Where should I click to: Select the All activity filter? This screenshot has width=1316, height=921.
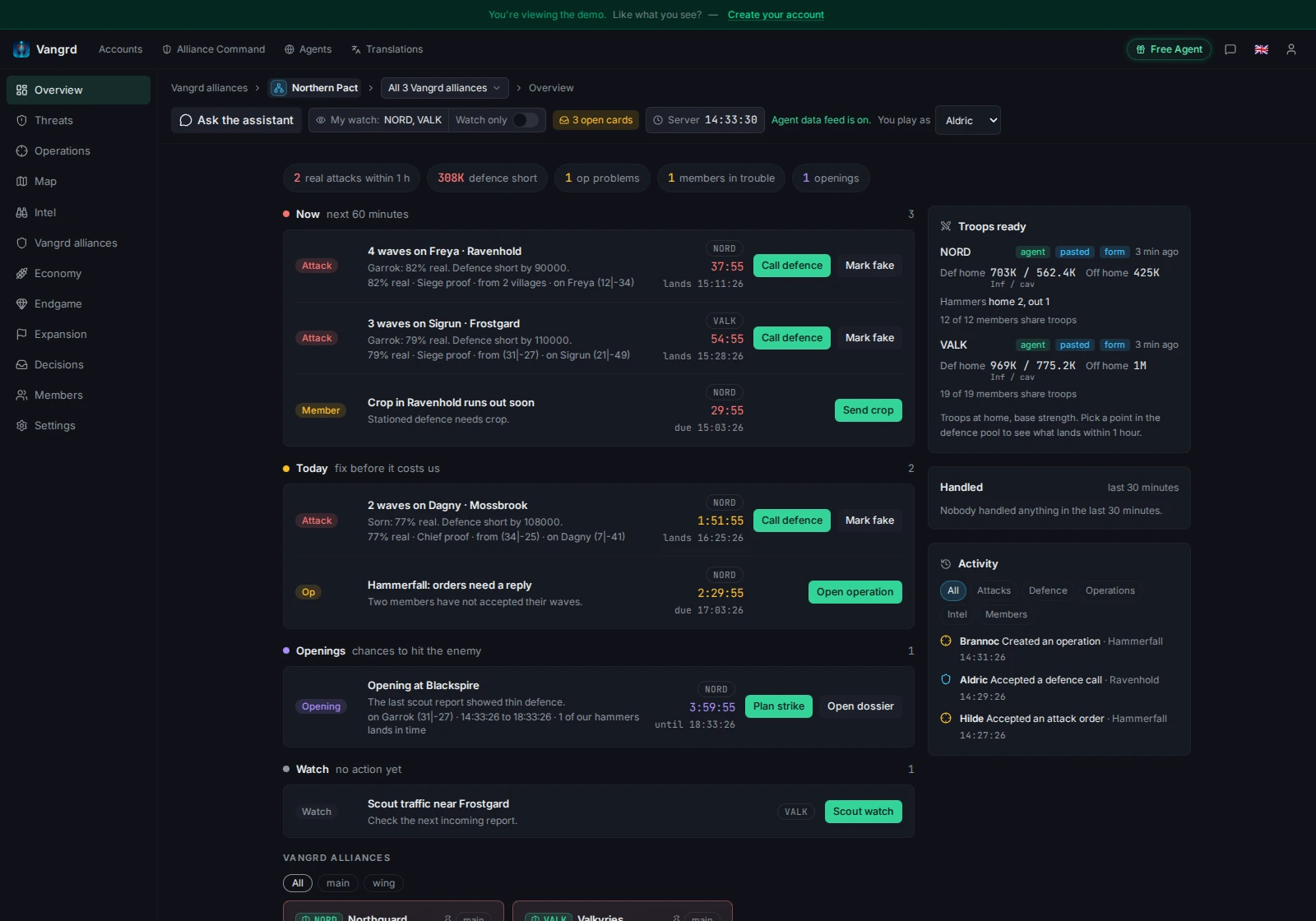coord(953,590)
